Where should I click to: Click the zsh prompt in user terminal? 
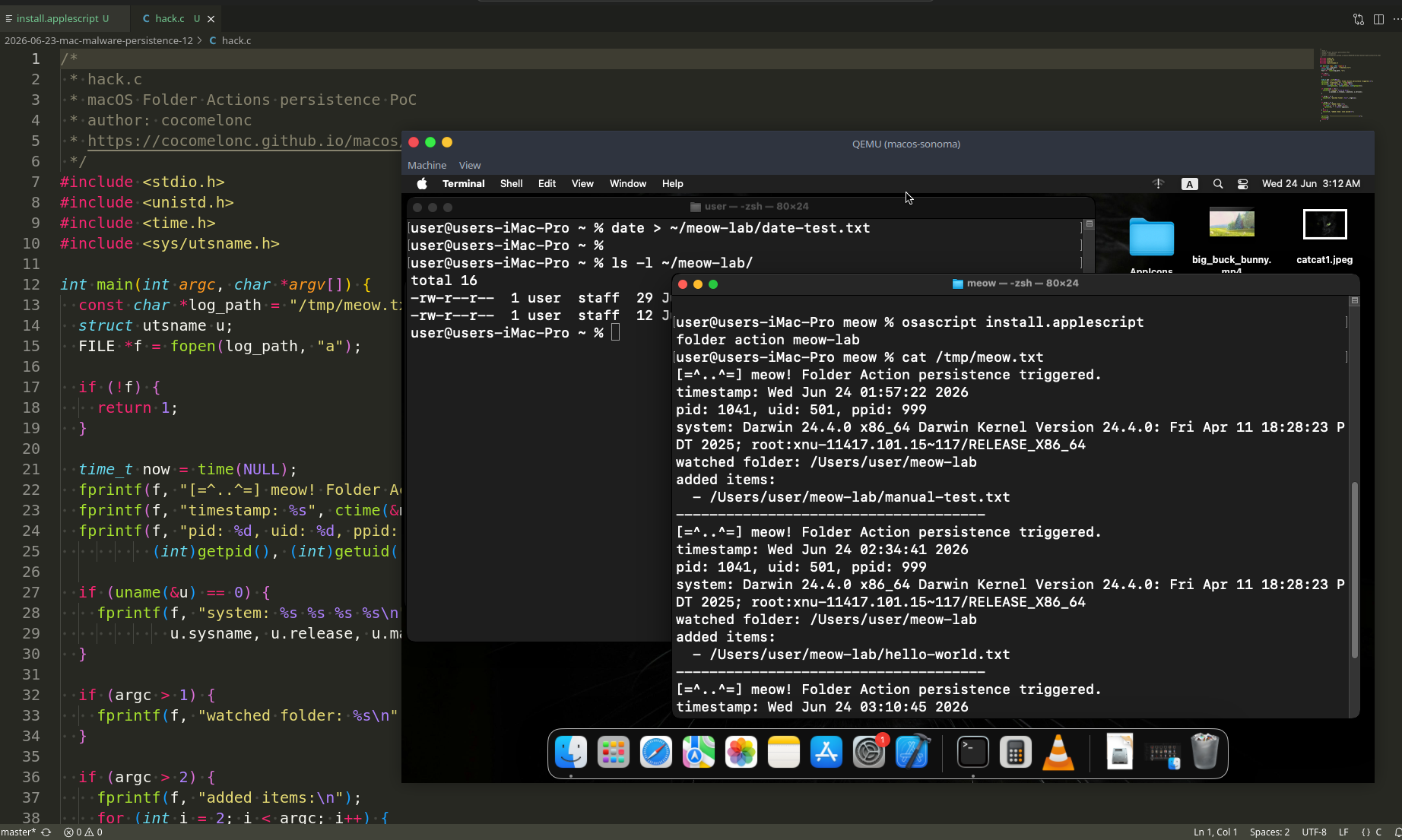(x=507, y=333)
